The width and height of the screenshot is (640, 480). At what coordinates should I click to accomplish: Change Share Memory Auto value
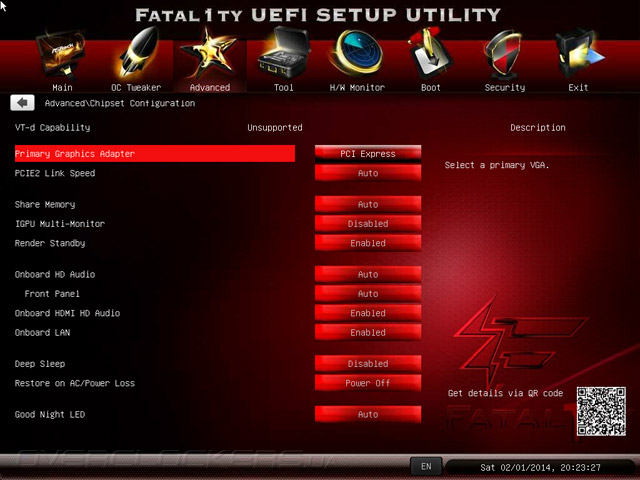point(368,204)
